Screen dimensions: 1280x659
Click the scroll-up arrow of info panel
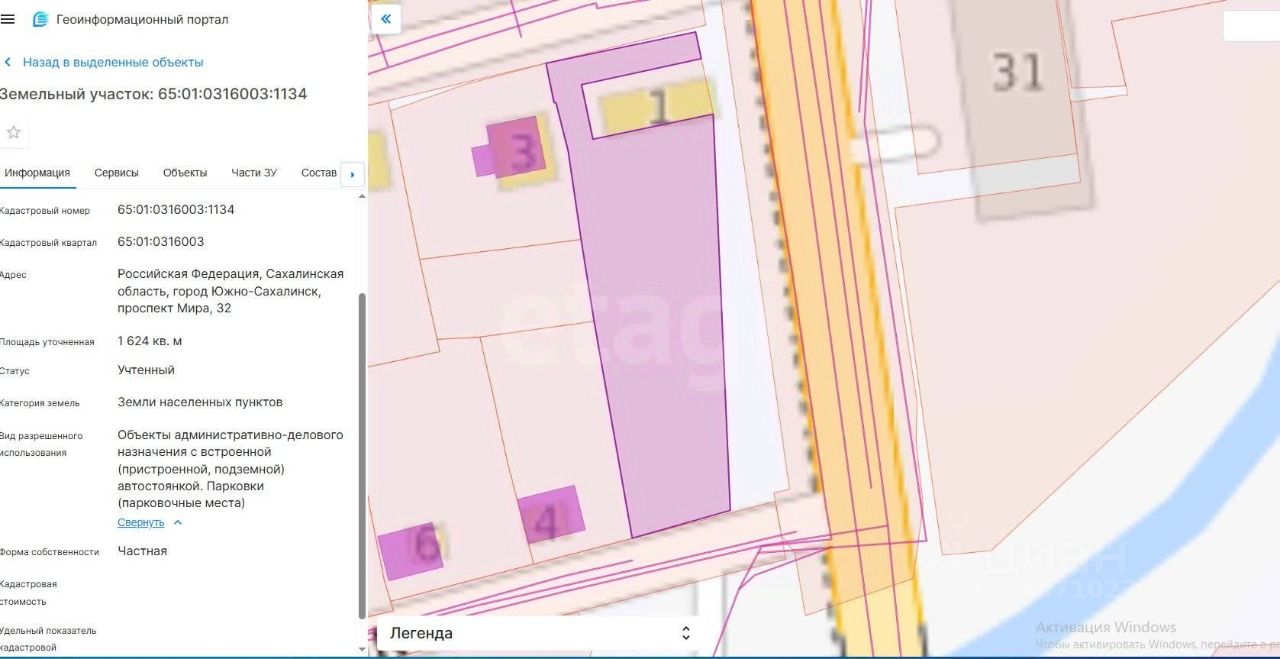point(362,197)
